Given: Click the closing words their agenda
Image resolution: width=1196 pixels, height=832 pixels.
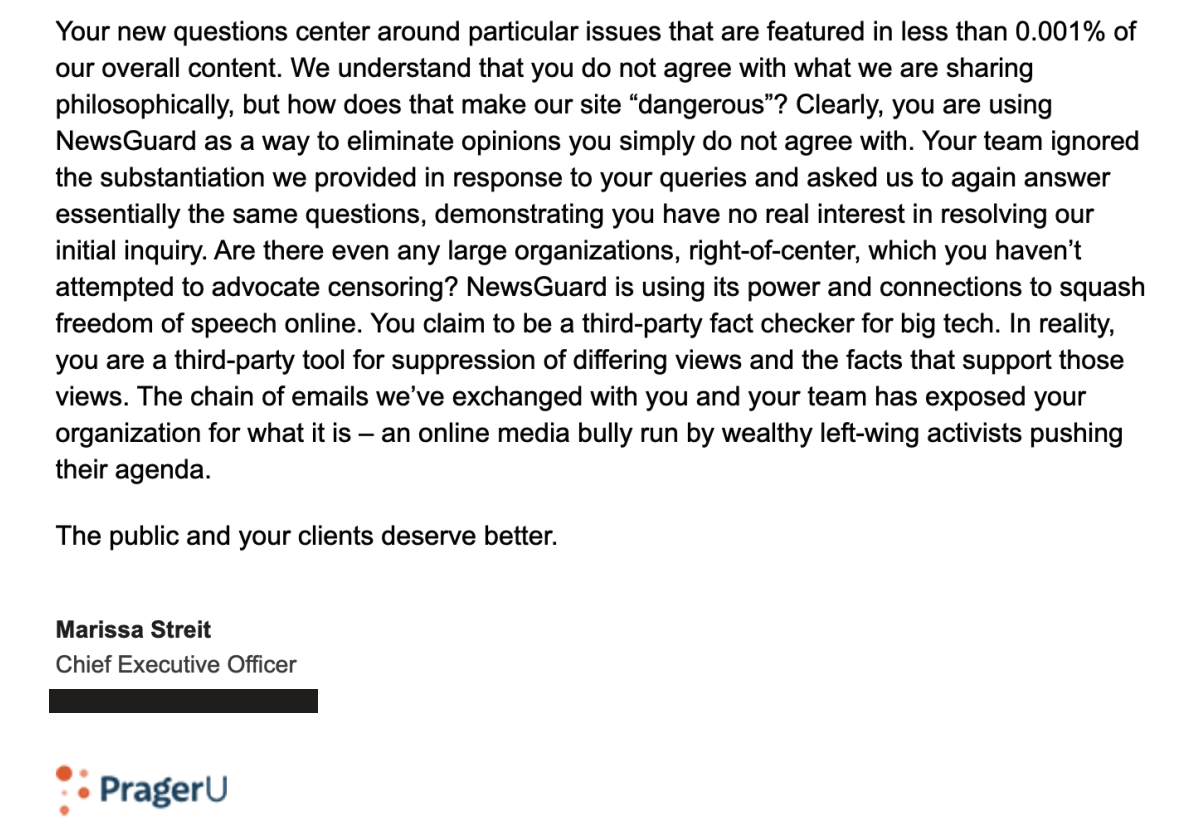Looking at the screenshot, I should (133, 470).
